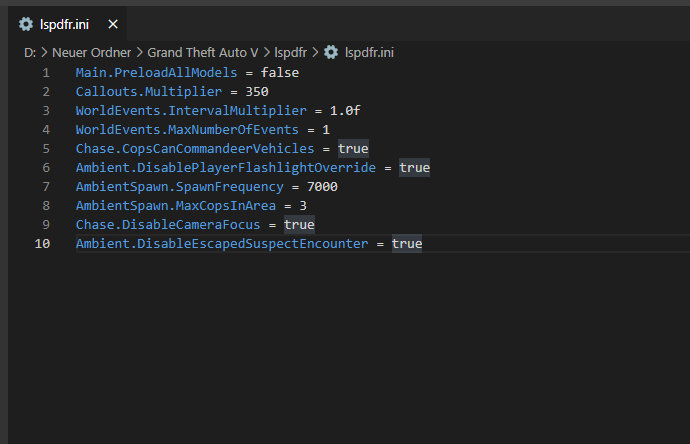The height and width of the screenshot is (444, 690).
Task: Click the true value of DisableEscapedSuspectEncounter
Action: tap(407, 243)
